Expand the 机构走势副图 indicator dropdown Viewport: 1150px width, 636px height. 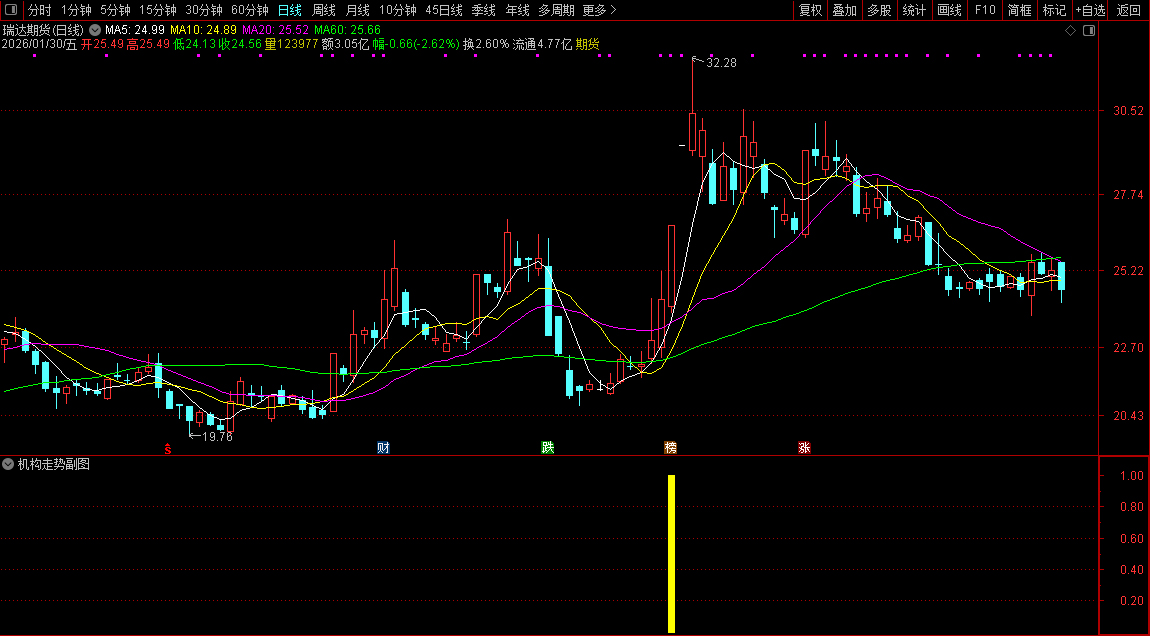tap(9, 464)
